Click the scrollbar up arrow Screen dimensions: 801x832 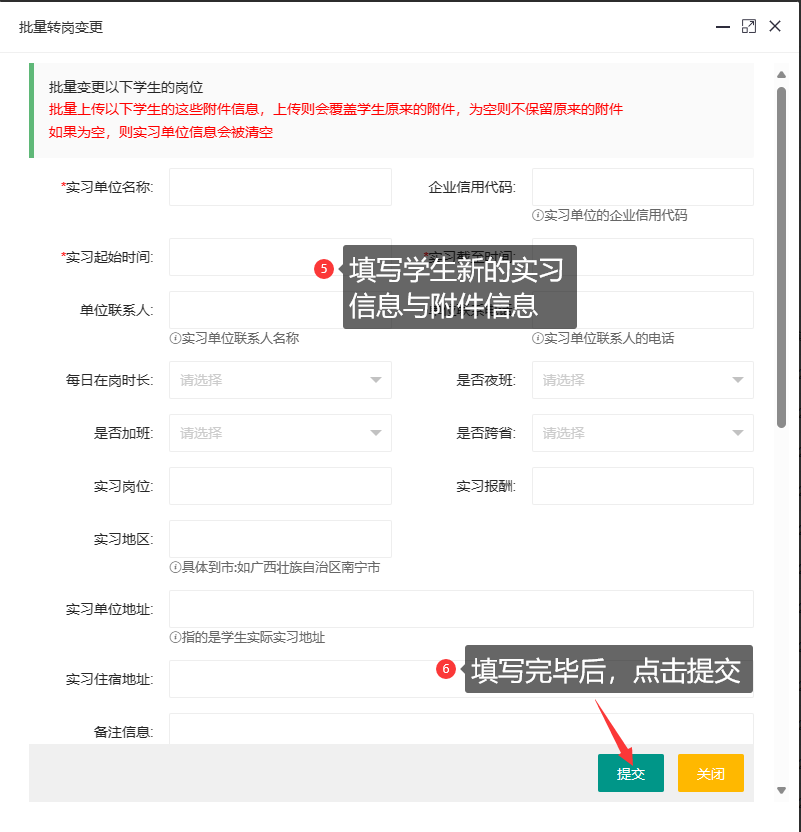[782, 72]
